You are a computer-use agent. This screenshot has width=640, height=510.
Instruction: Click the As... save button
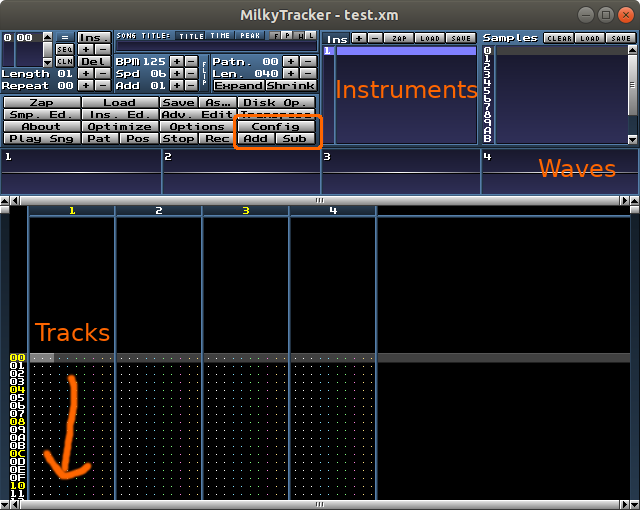[x=218, y=102]
